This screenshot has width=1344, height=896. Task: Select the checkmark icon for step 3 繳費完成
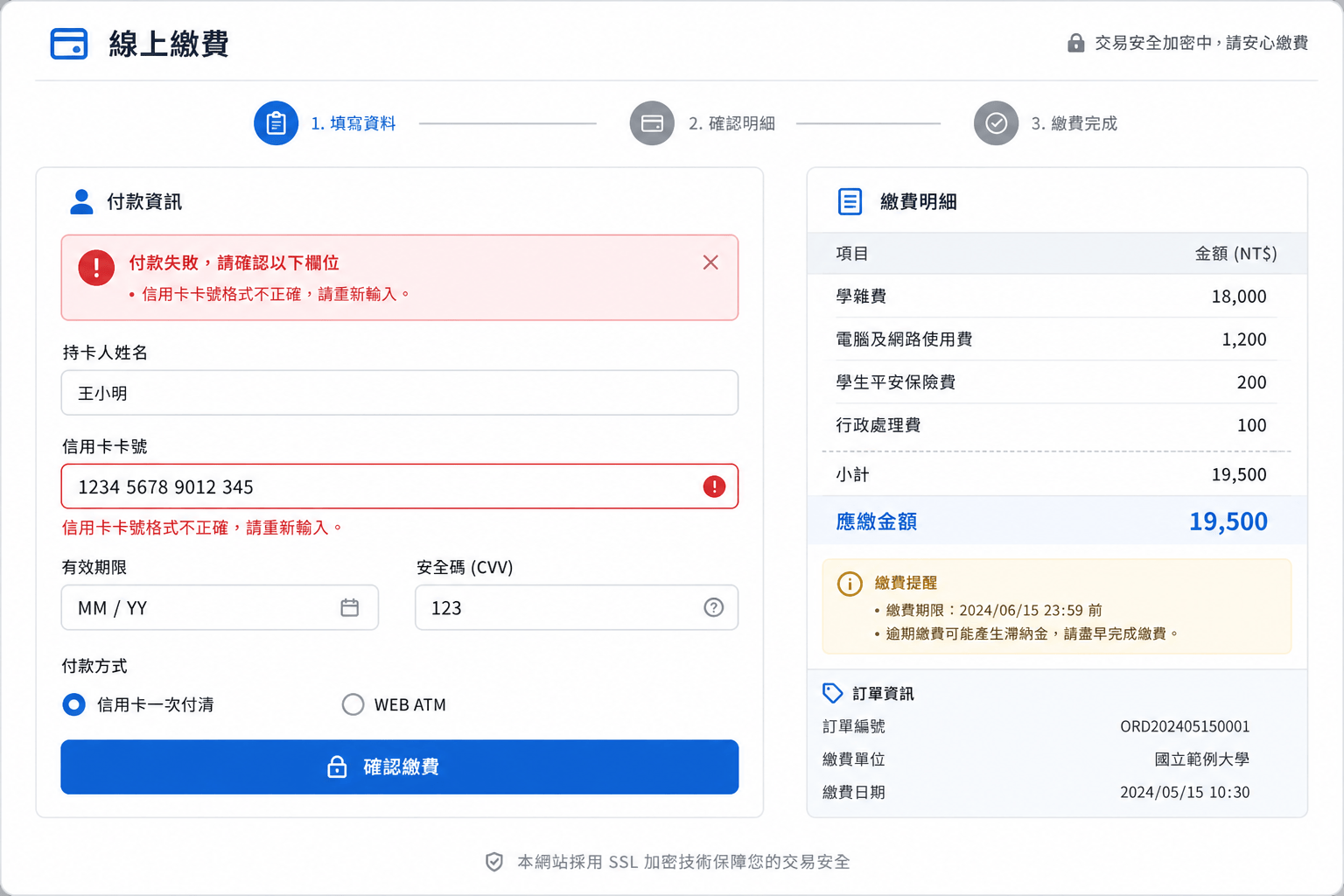tap(996, 123)
